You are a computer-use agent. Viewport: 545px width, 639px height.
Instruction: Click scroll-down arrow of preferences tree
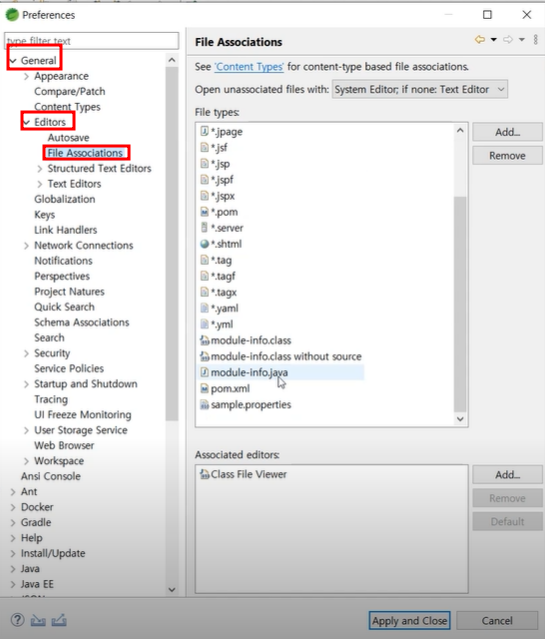point(172,589)
